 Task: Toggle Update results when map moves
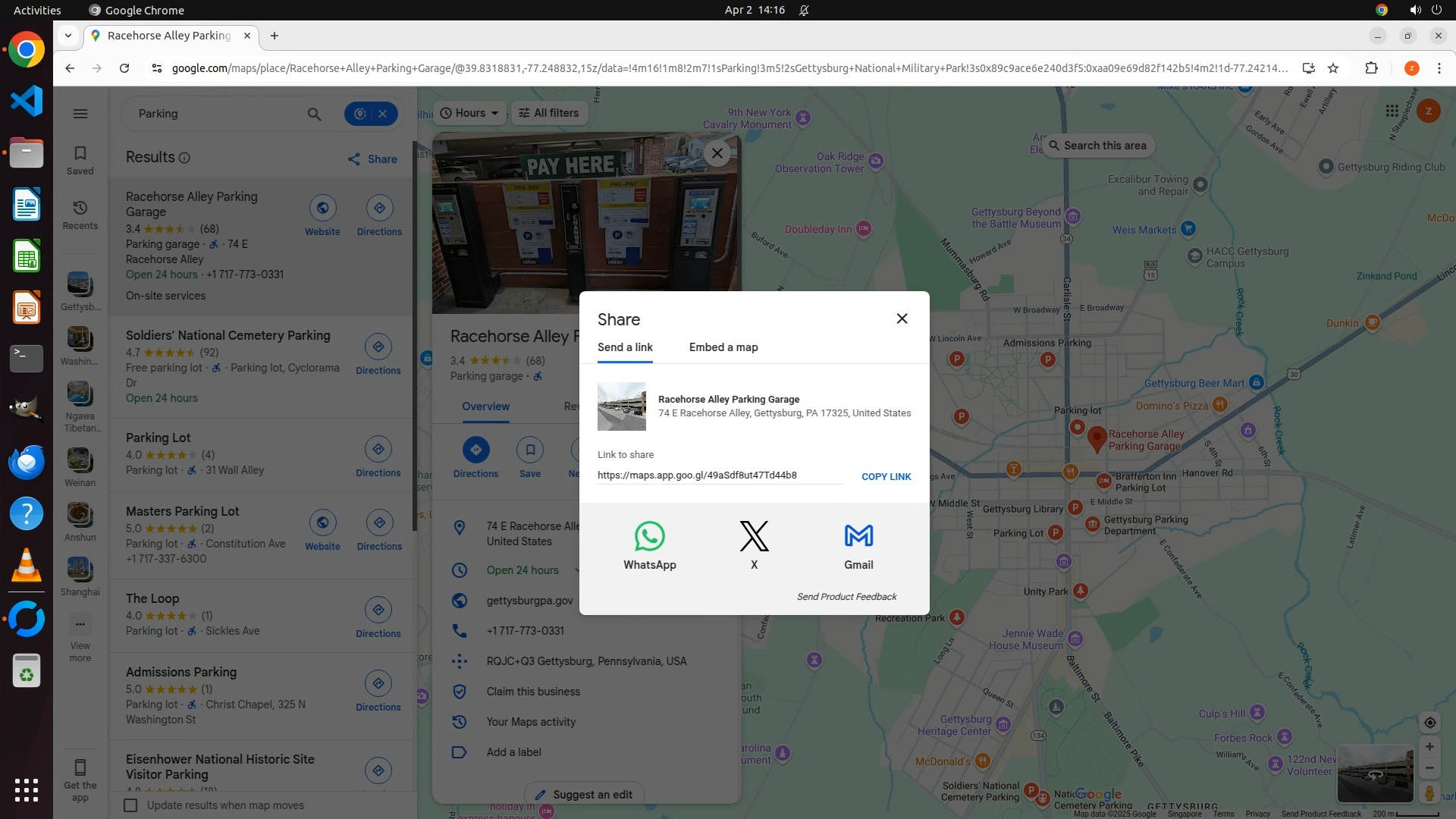click(x=131, y=805)
